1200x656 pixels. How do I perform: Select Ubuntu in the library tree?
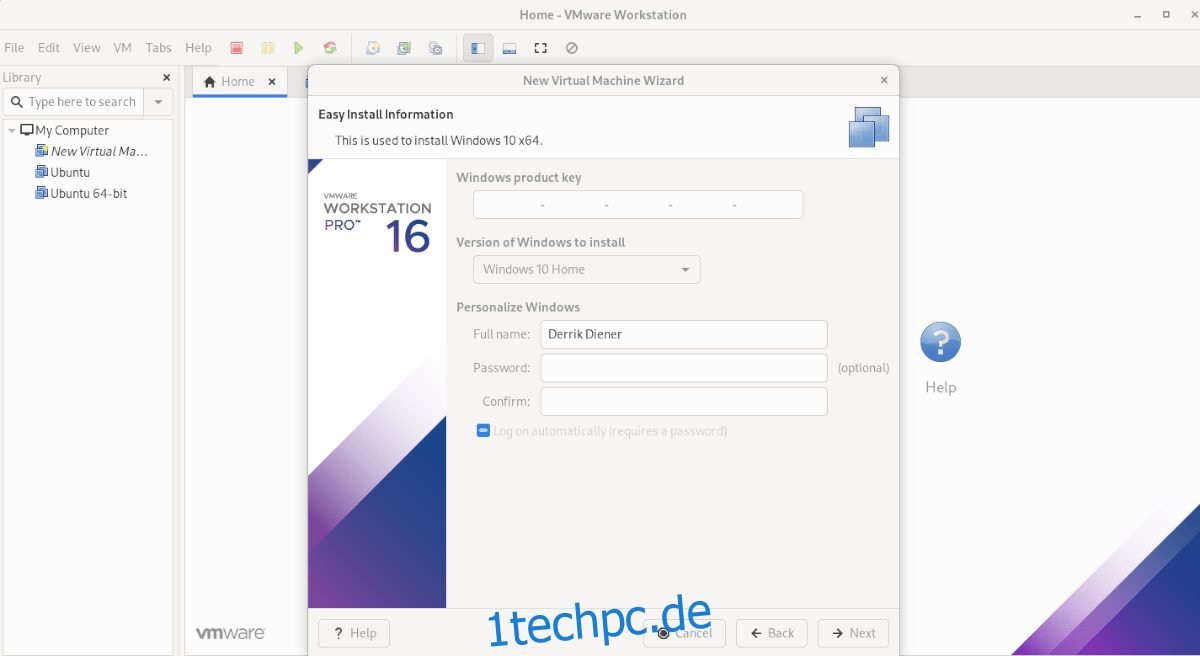[x=70, y=172]
